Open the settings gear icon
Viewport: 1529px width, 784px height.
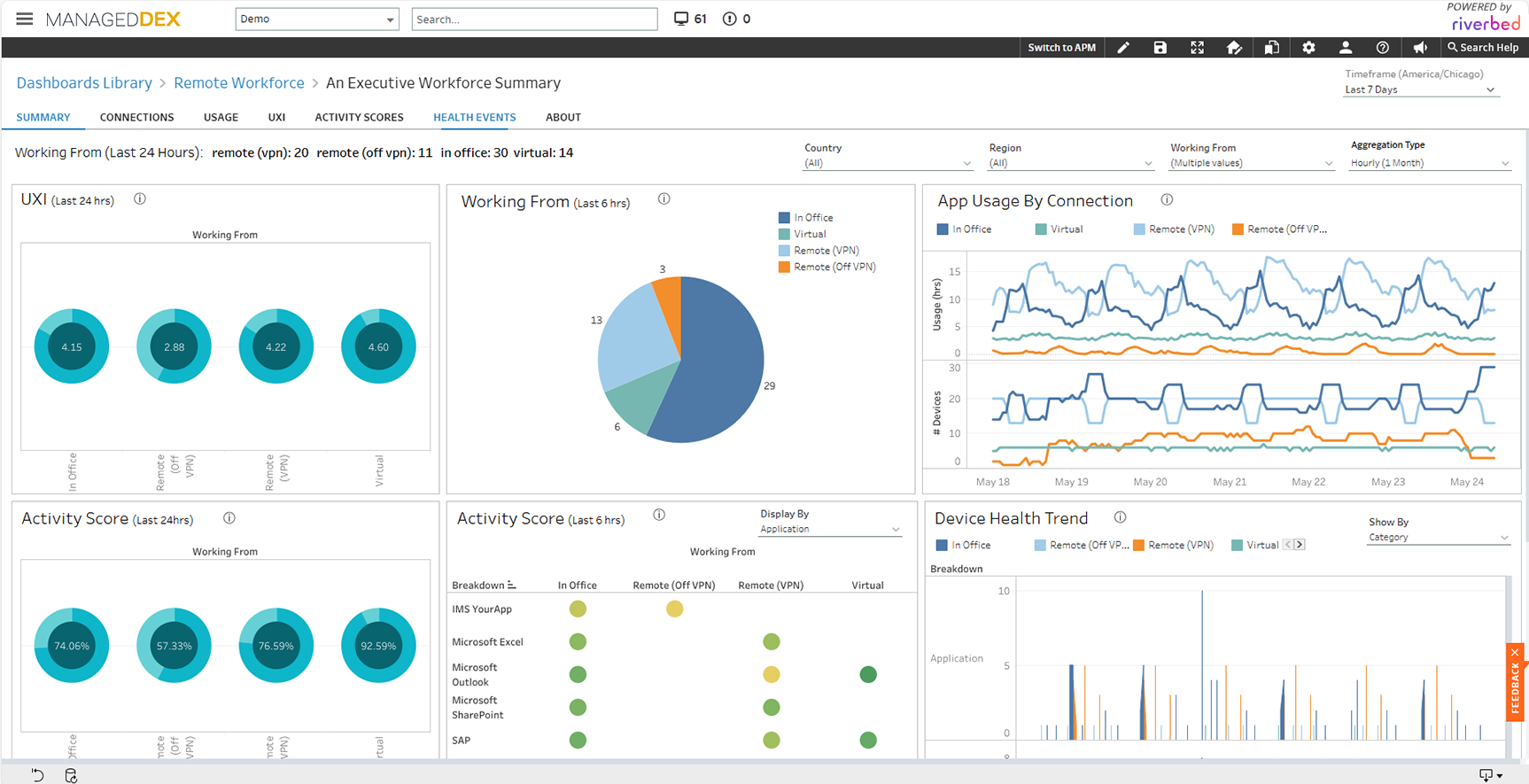1308,48
